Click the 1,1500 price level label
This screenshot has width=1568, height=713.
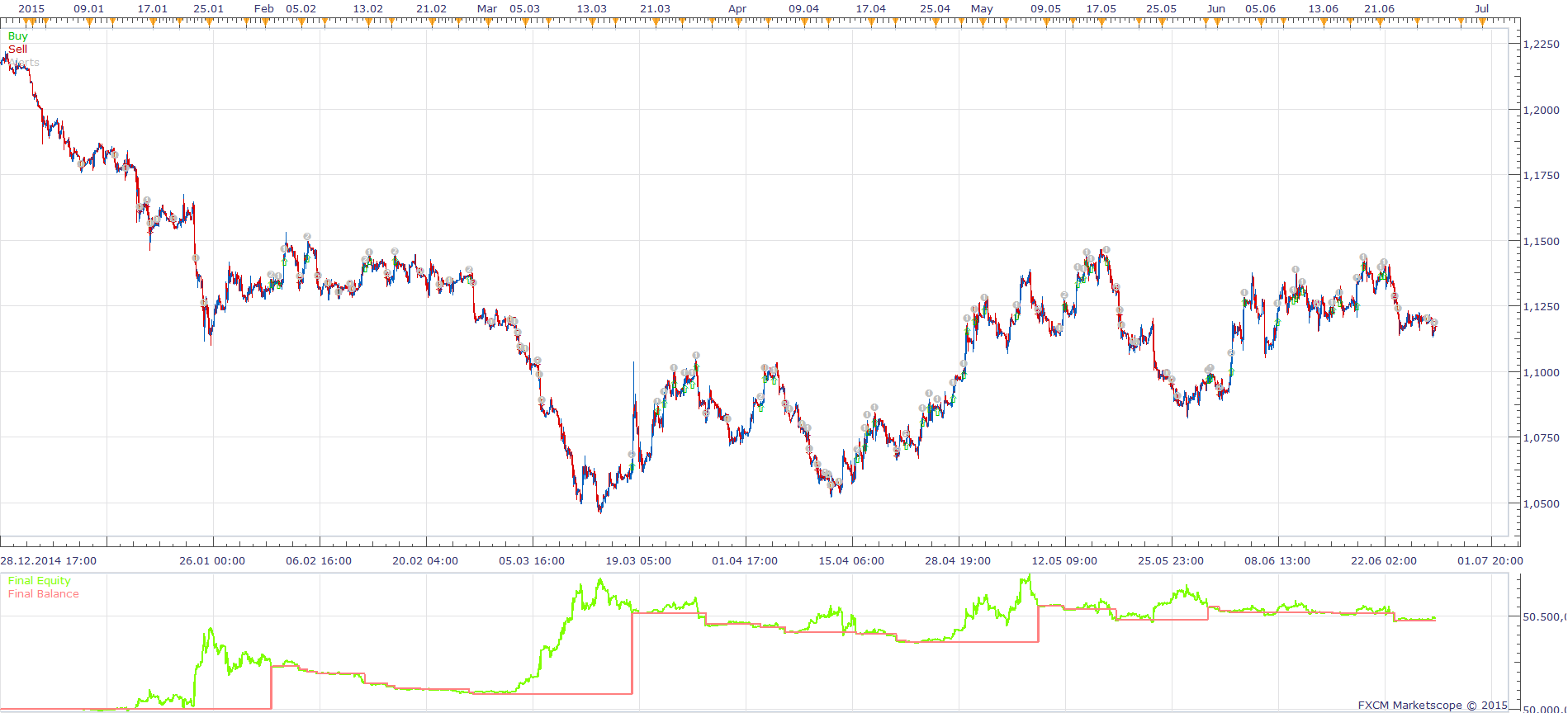pos(1542,242)
